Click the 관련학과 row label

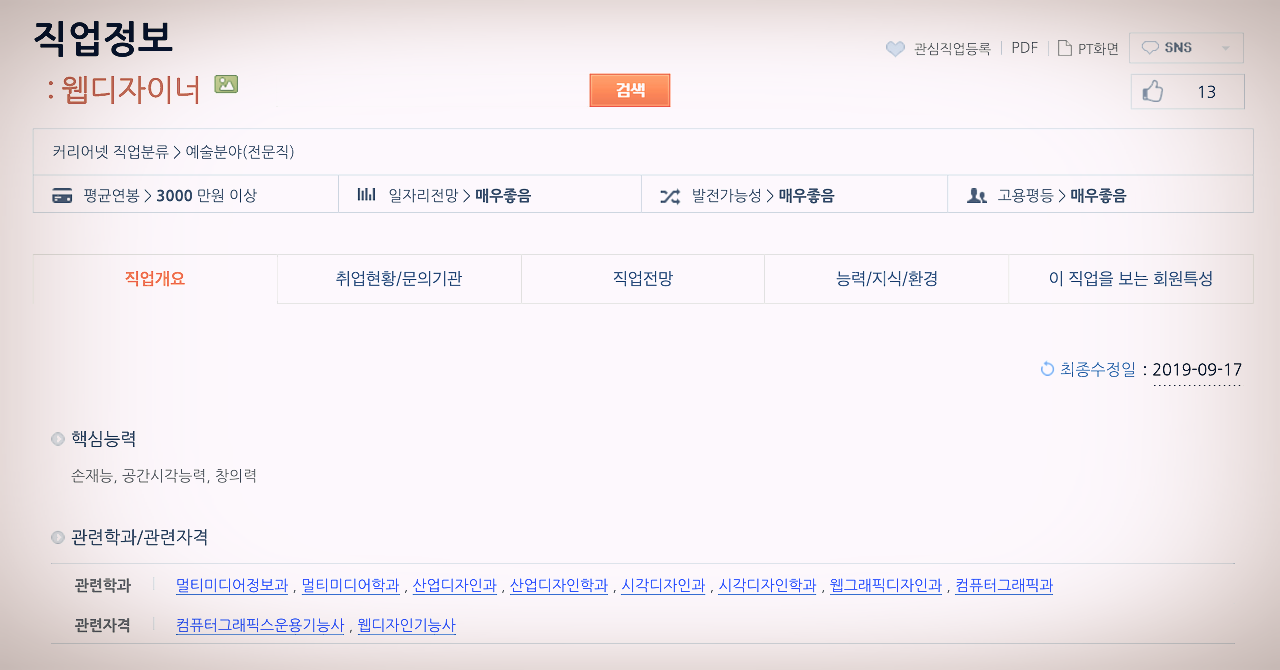(102, 585)
